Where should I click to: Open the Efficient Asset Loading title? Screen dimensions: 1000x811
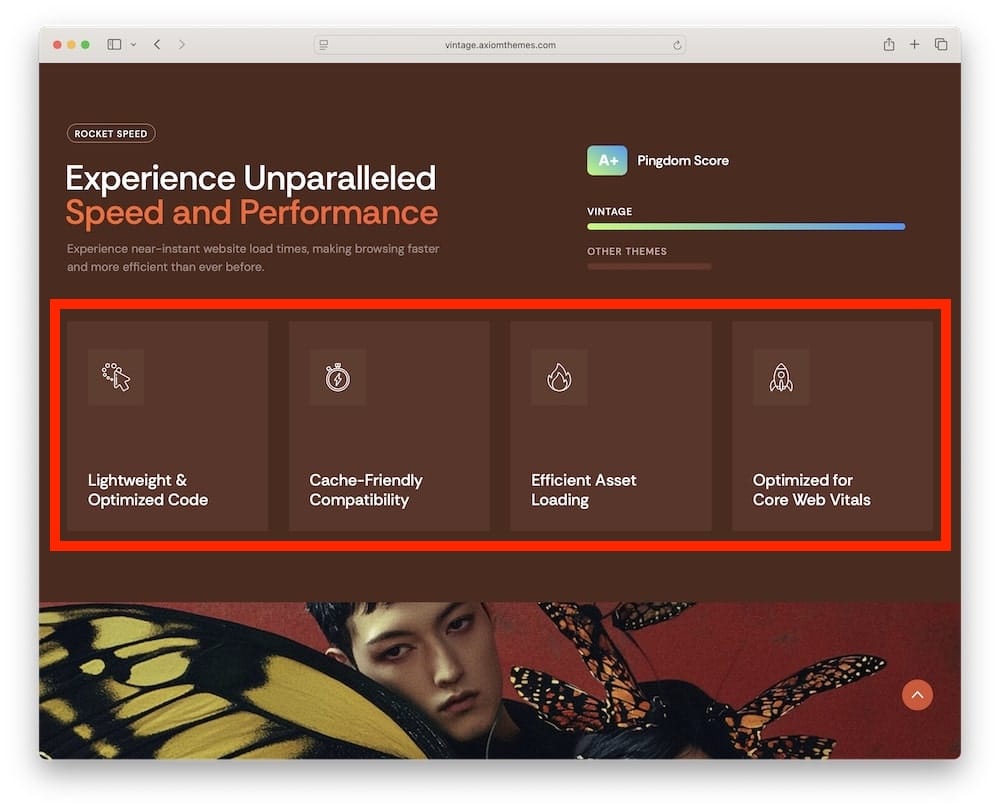(x=584, y=490)
